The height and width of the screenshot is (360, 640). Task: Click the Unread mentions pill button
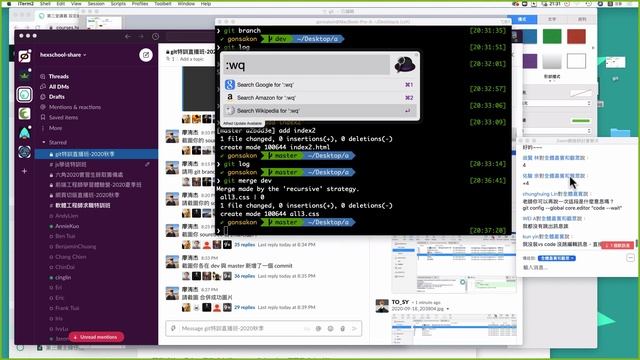(96, 337)
